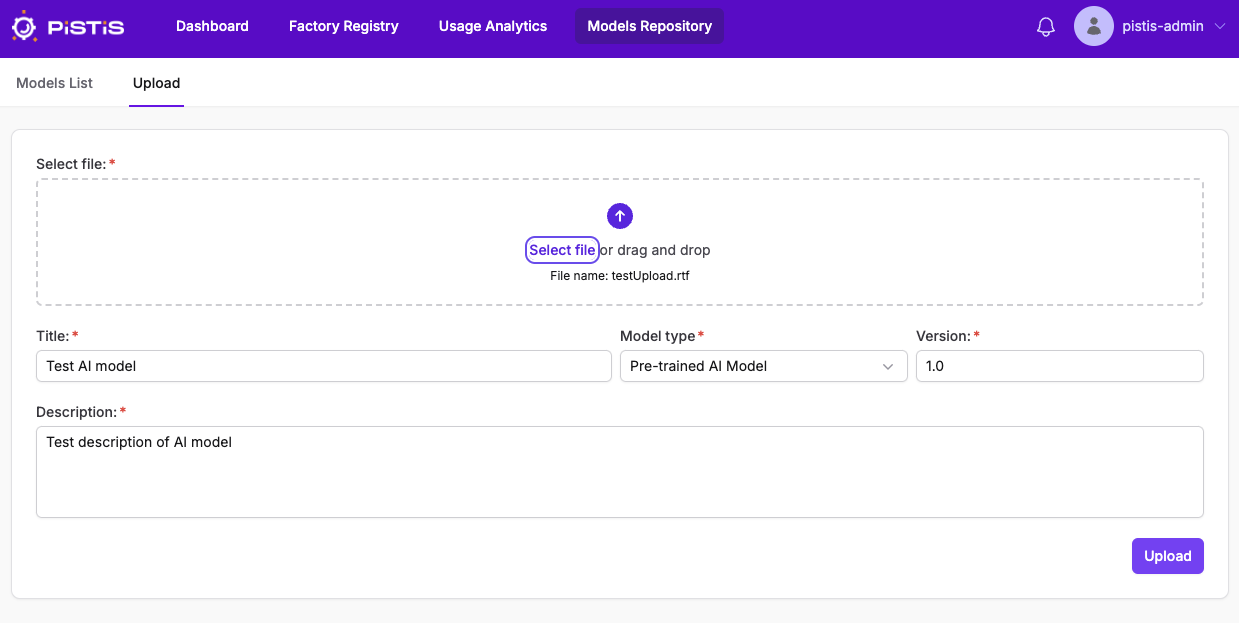Click inside the Description text area
This screenshot has width=1239, height=623.
point(620,472)
